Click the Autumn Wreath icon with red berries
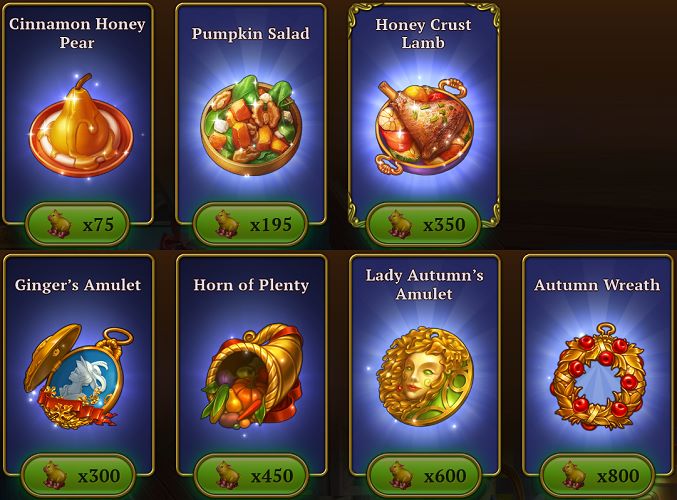The image size is (677, 500). pyautogui.click(x=598, y=377)
